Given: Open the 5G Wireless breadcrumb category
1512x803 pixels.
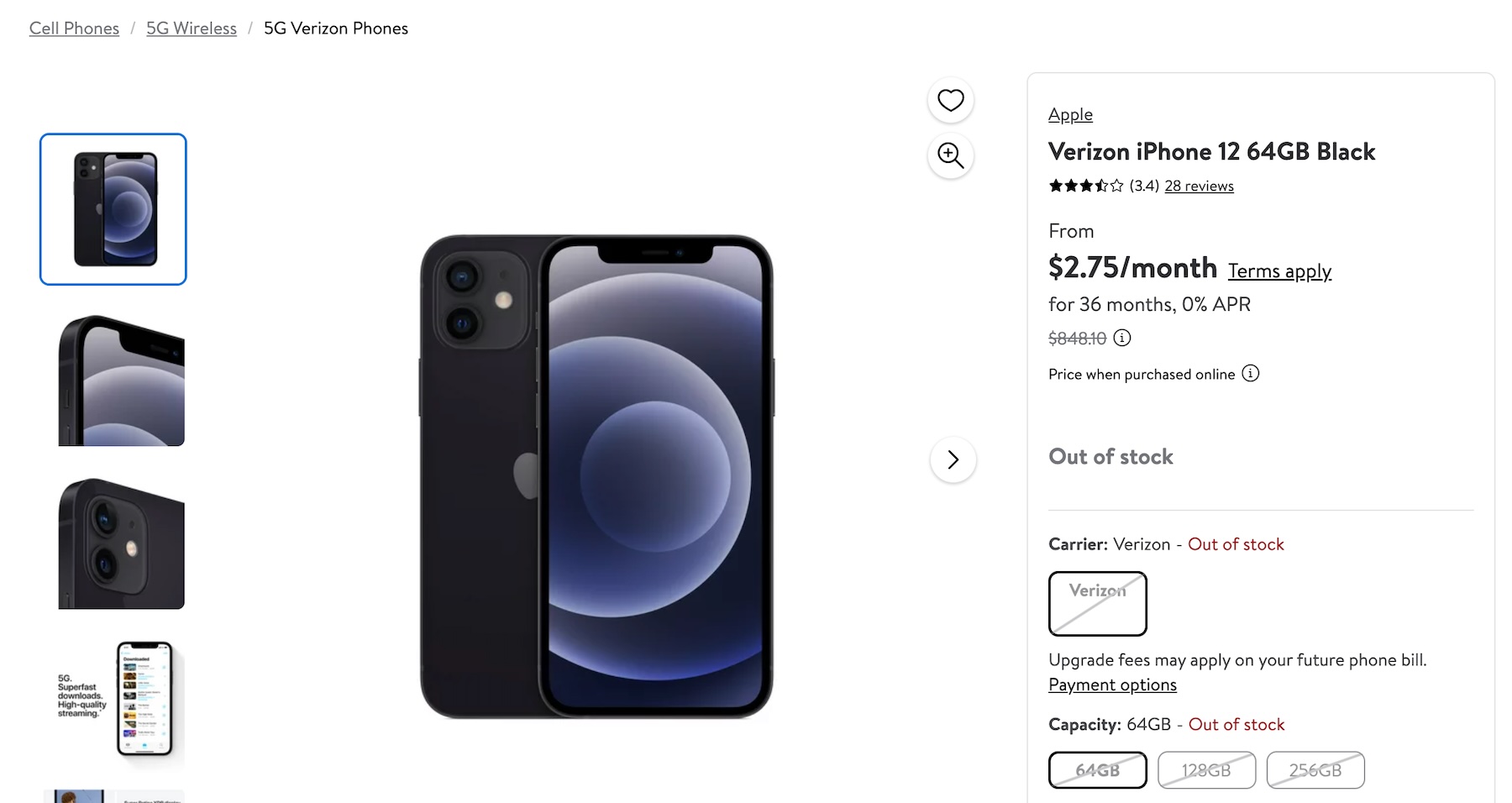Looking at the screenshot, I should click(191, 28).
